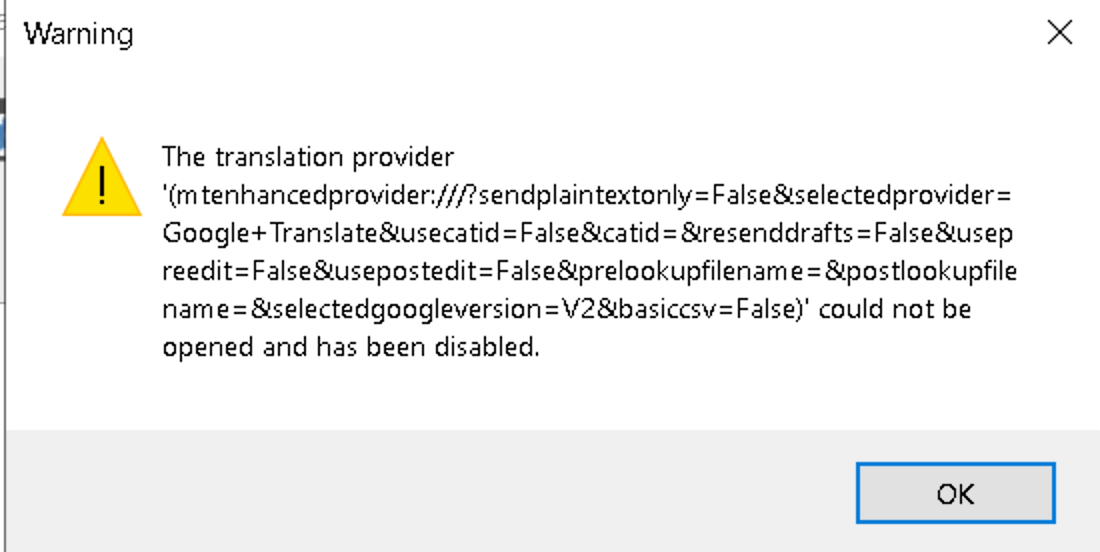Click the usecatid=False parameter text
1100x552 pixels.
pyautogui.click(x=489, y=233)
